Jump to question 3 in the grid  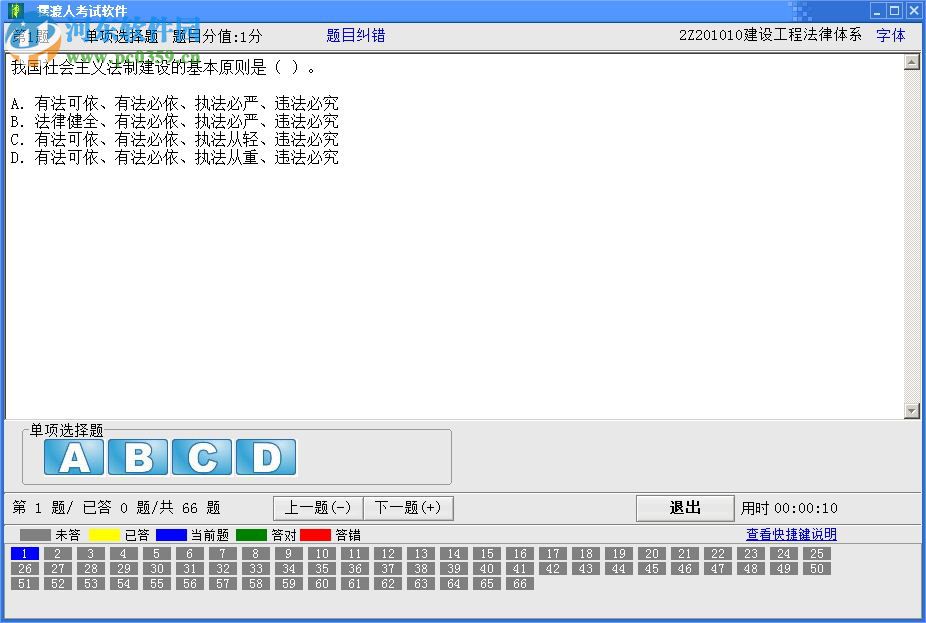pyautogui.click(x=90, y=553)
